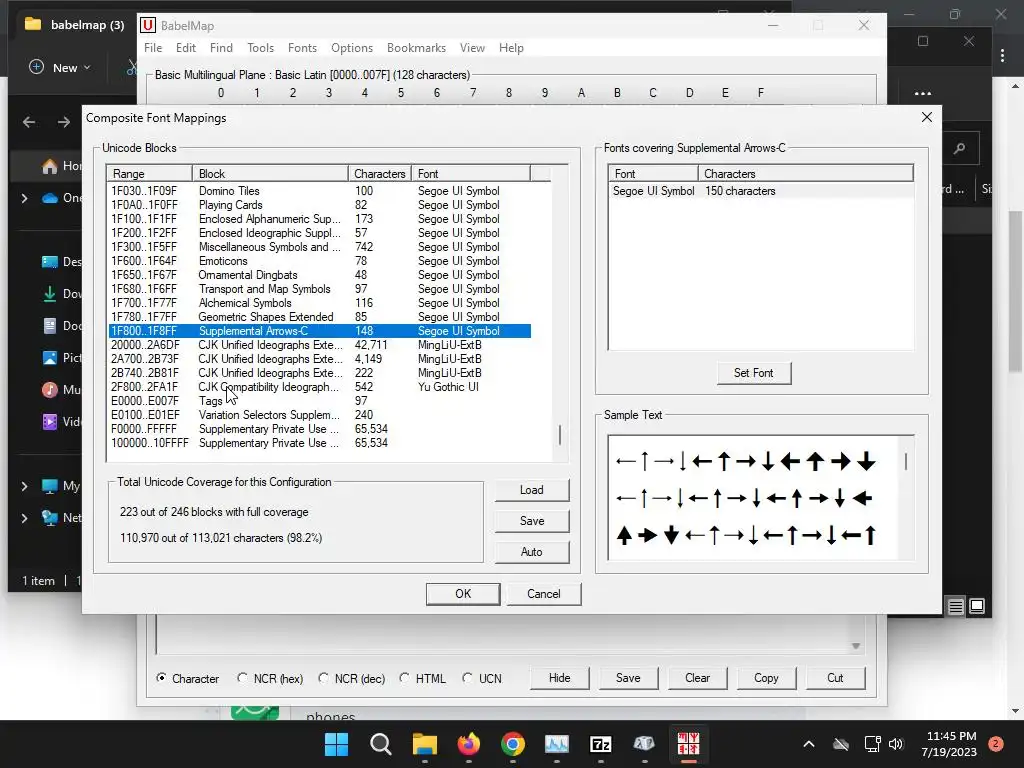Click the BabelMap app icon in title bar

pyautogui.click(x=148, y=25)
